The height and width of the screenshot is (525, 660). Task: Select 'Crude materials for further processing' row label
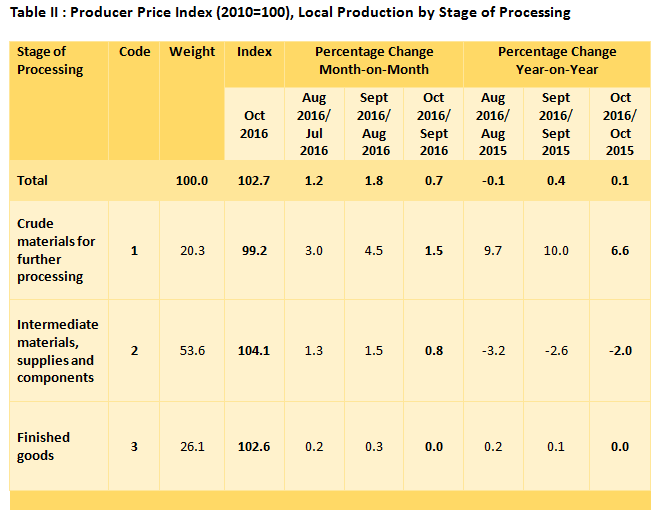(56, 250)
